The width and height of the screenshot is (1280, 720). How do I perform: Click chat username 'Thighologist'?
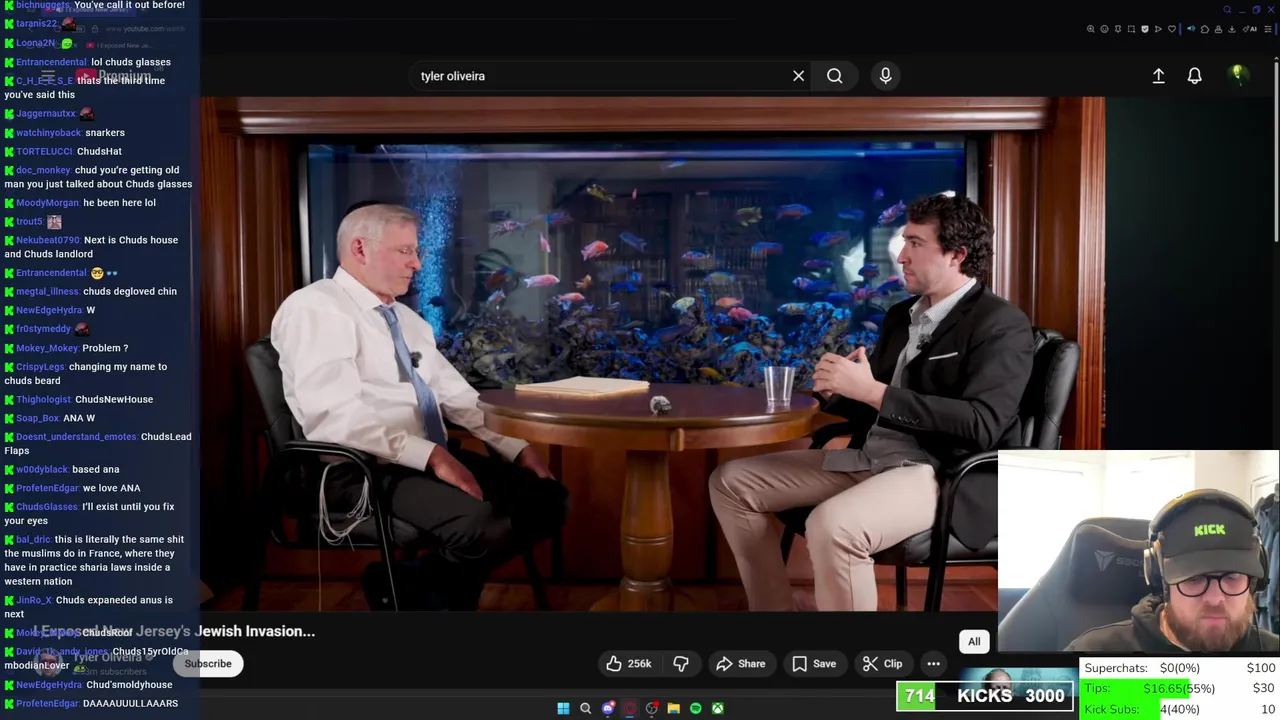pos(43,400)
